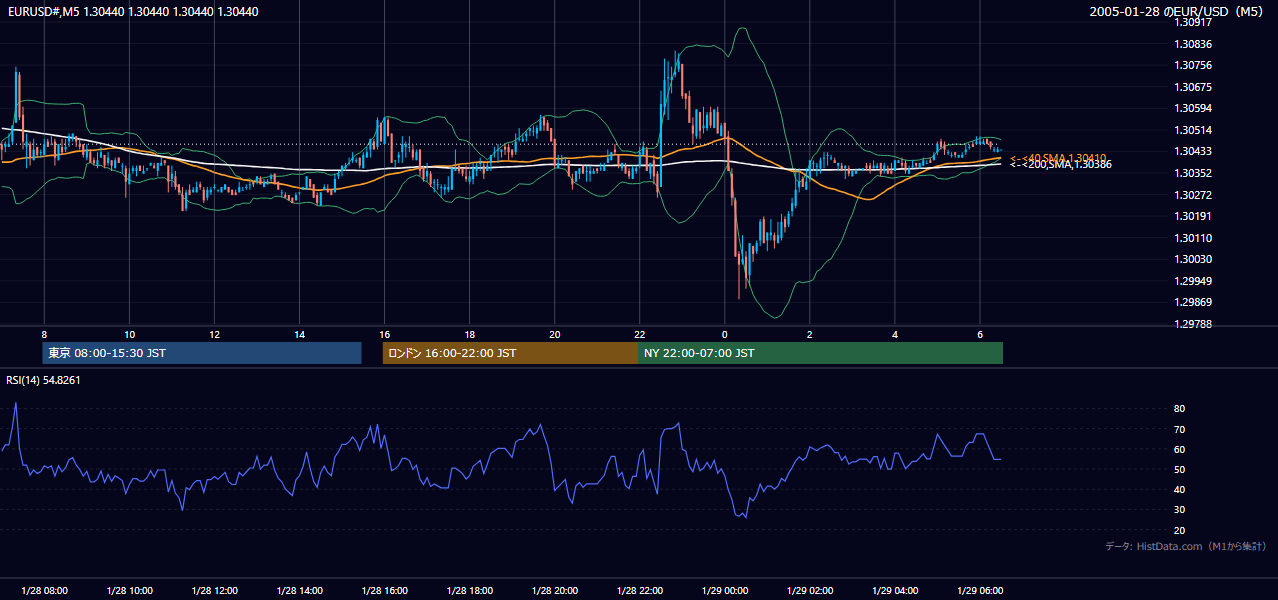Click price axis label 1.29869
1278x600 pixels.
1193,302
